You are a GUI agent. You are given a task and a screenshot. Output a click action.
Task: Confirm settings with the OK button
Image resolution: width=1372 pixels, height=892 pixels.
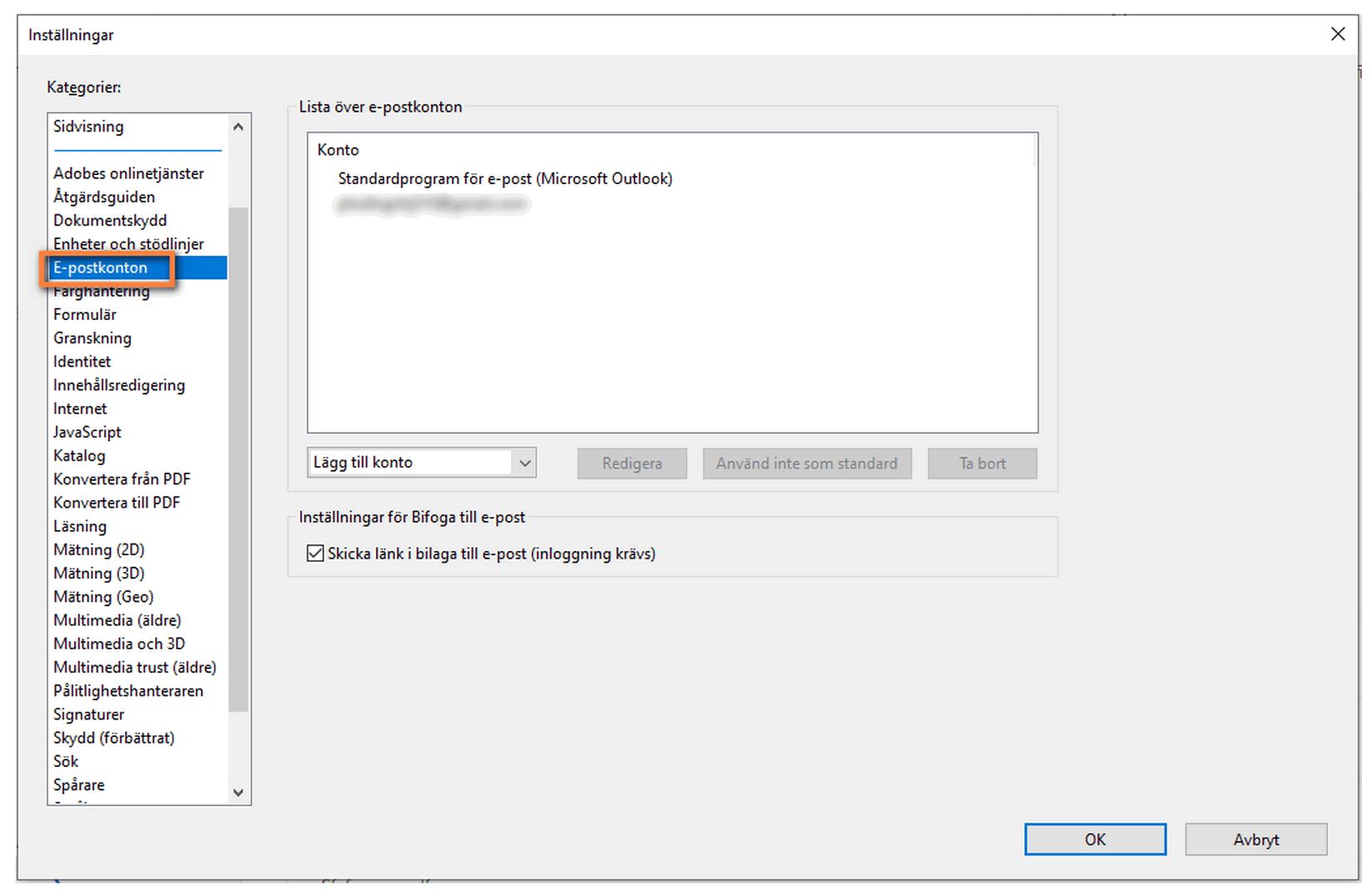pyautogui.click(x=1095, y=839)
